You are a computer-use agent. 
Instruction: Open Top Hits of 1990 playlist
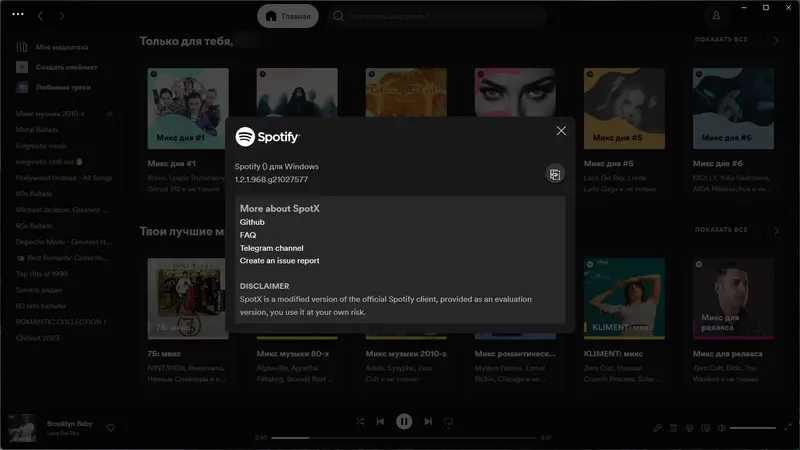(x=41, y=273)
